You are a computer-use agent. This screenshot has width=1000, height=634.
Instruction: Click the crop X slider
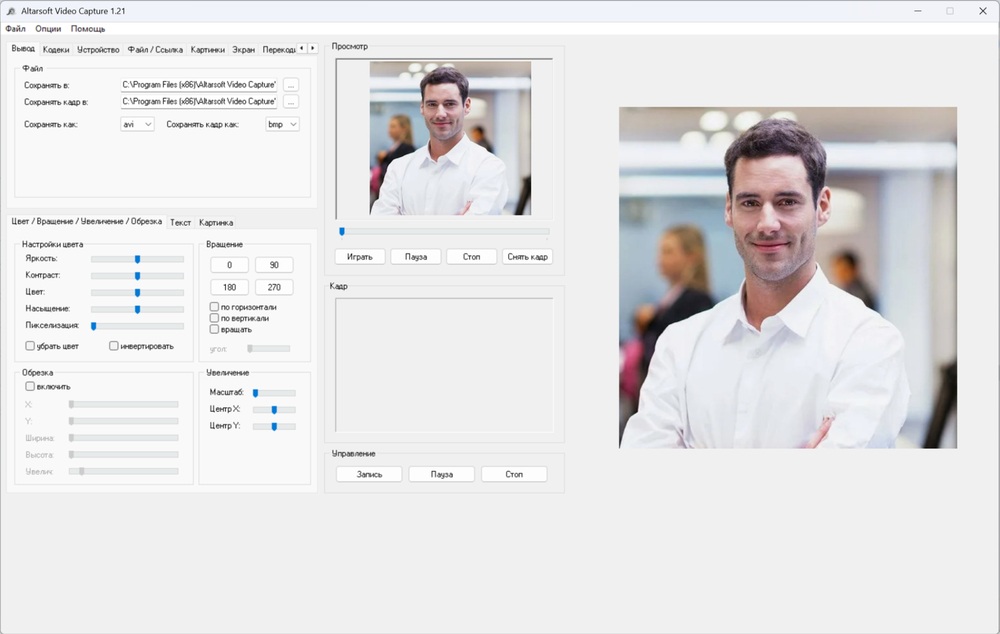click(x=124, y=404)
